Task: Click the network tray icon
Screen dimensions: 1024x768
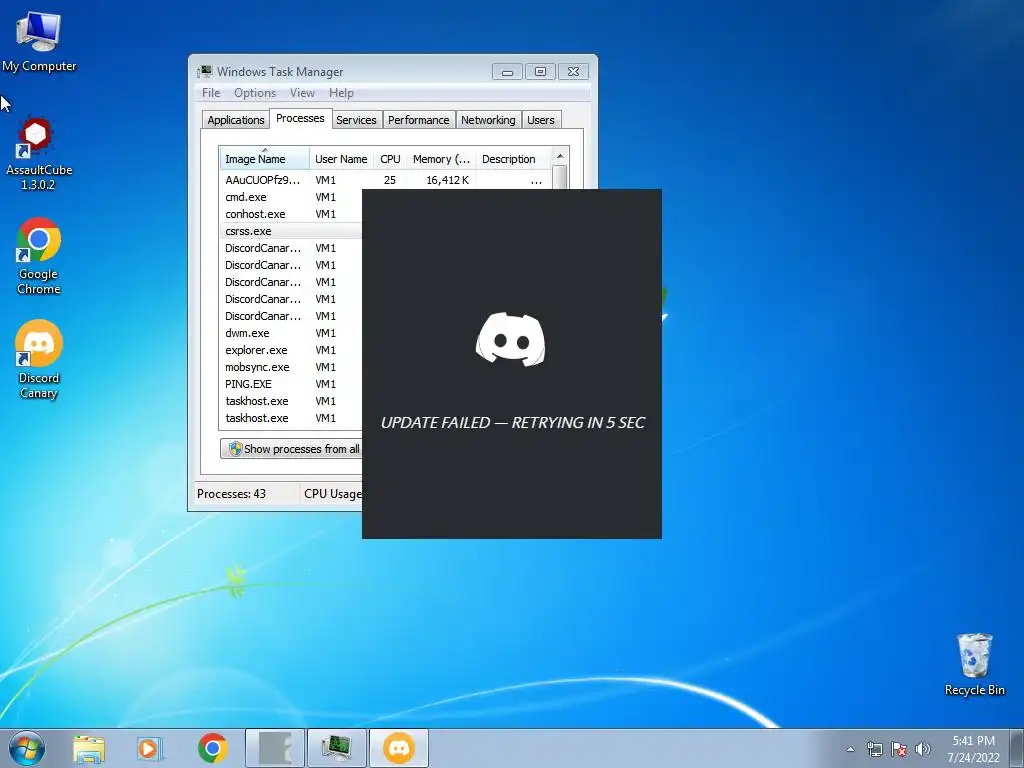Action: 874,749
